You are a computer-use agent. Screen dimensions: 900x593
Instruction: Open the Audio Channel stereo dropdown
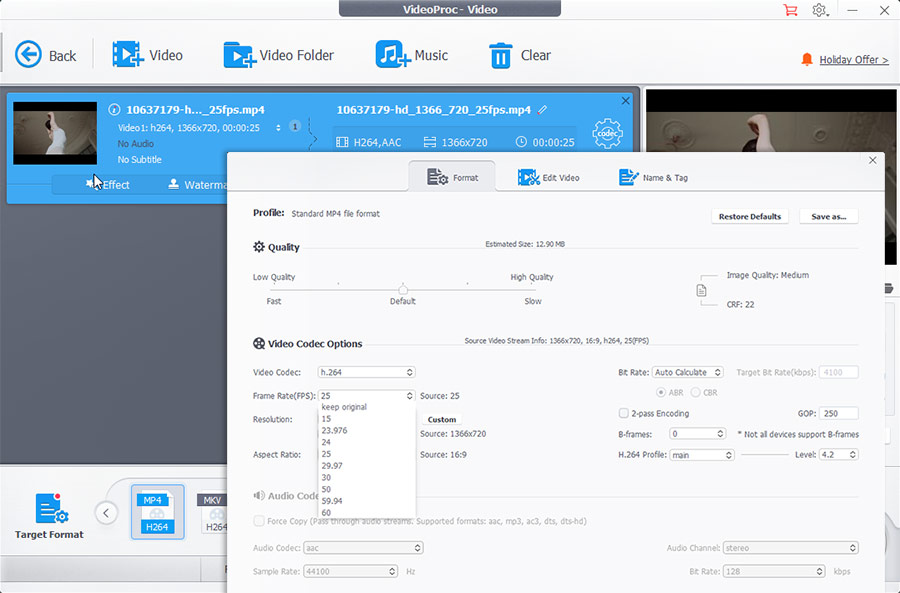(x=791, y=548)
